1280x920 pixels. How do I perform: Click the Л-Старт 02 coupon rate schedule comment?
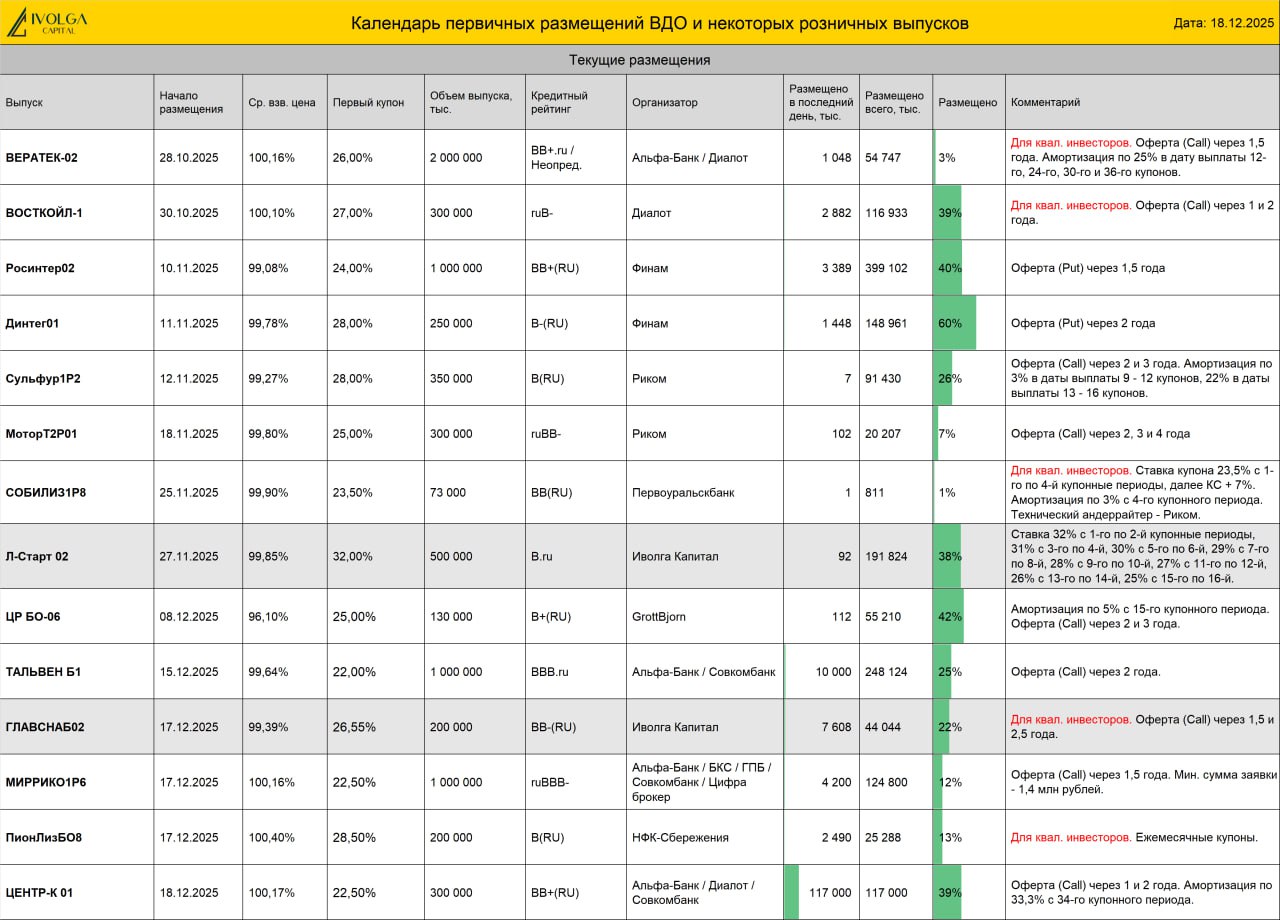[x=1141, y=556]
